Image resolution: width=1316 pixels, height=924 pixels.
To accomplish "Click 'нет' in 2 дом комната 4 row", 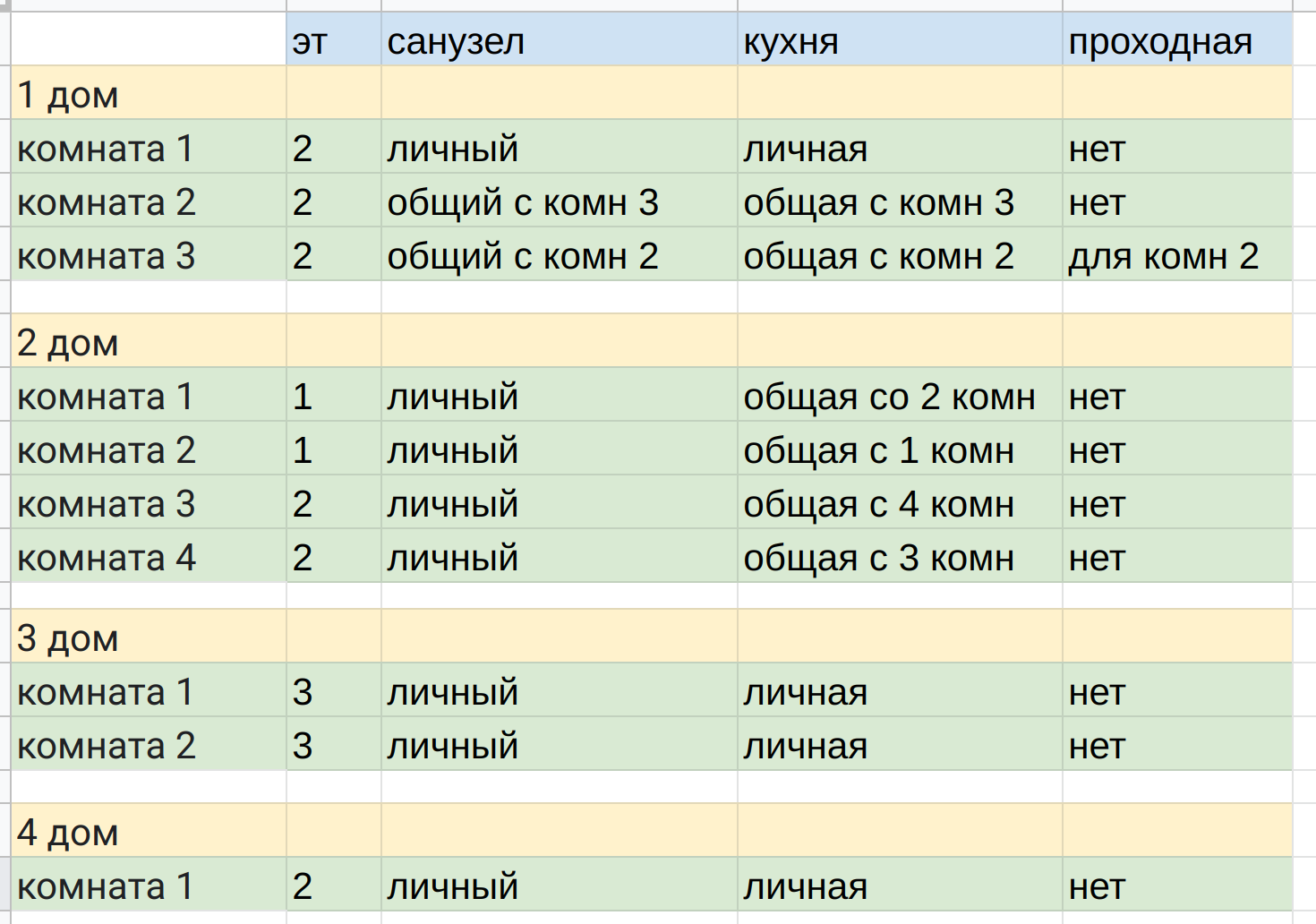I will (x=1178, y=556).
